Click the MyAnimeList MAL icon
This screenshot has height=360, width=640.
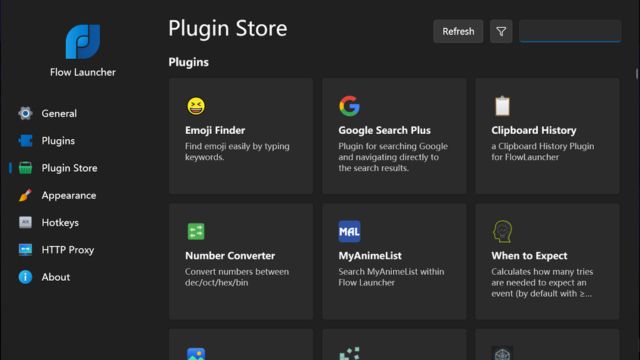point(349,231)
